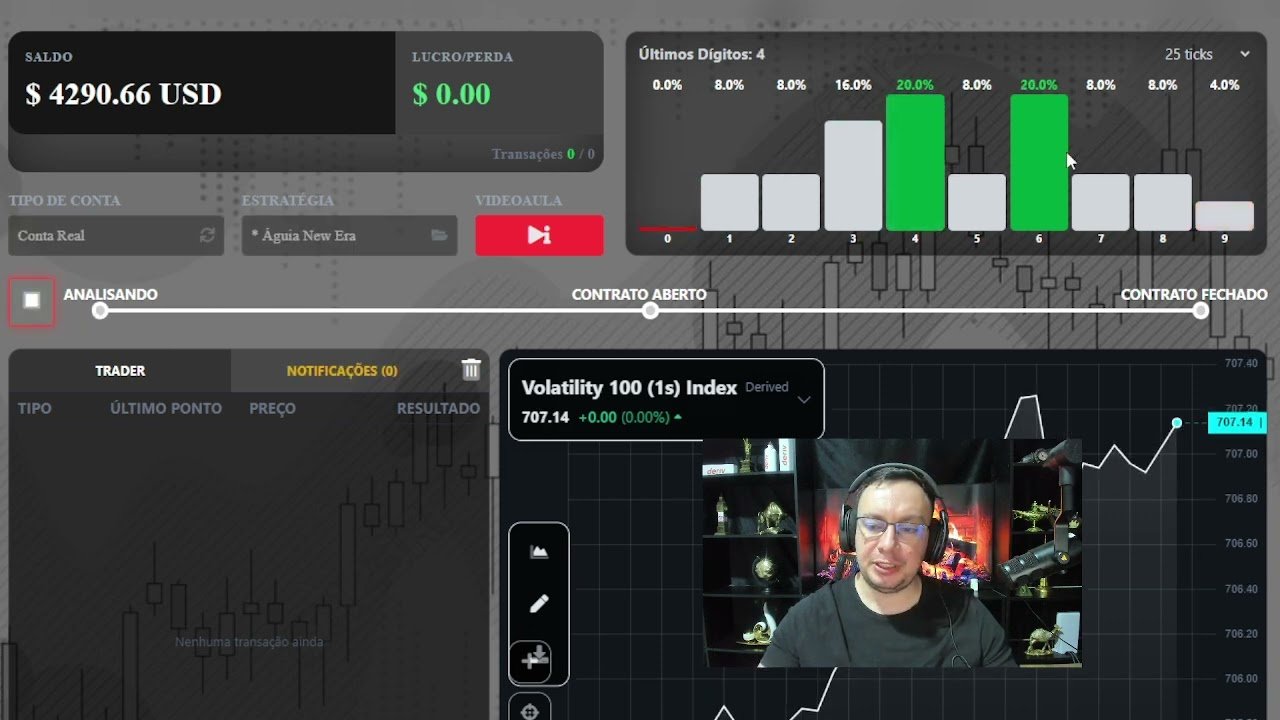Open the Estratégia selection field
1280x720 pixels.
pyautogui.click(x=349, y=235)
